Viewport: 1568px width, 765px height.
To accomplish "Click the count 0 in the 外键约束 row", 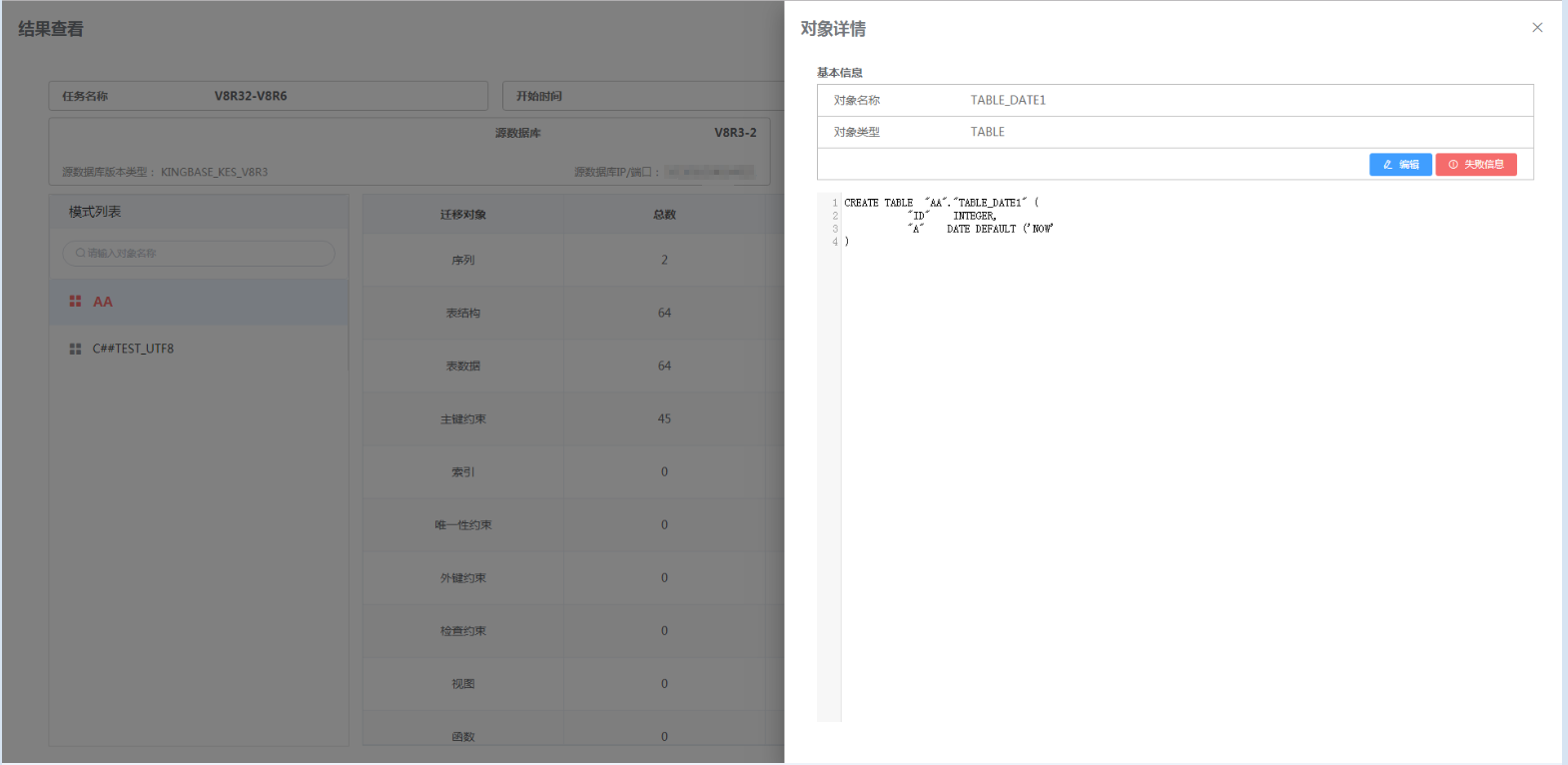I will [664, 577].
